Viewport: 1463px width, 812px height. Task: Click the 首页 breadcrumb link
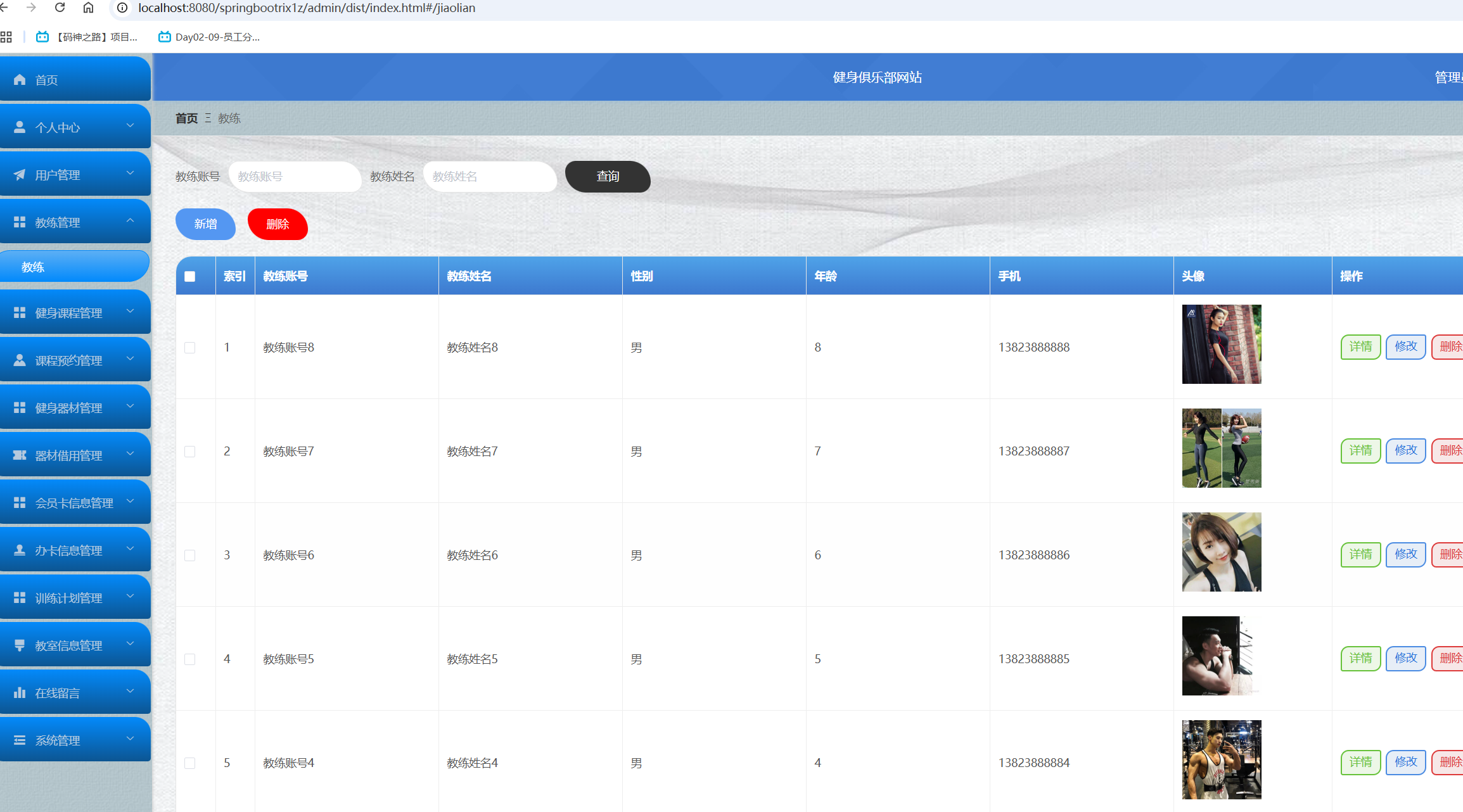coord(186,118)
